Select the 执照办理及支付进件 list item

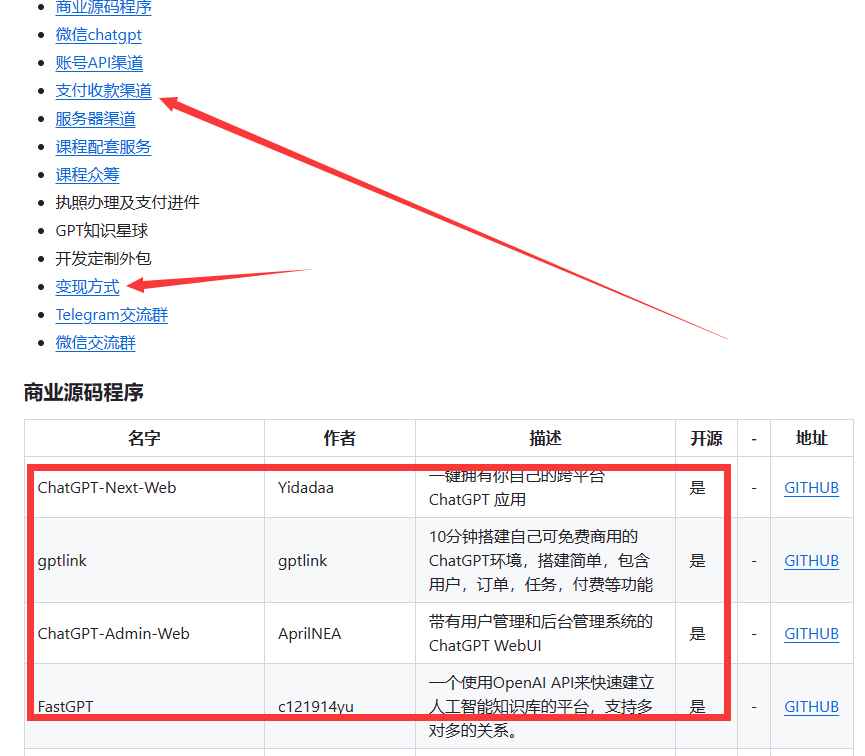coord(127,203)
